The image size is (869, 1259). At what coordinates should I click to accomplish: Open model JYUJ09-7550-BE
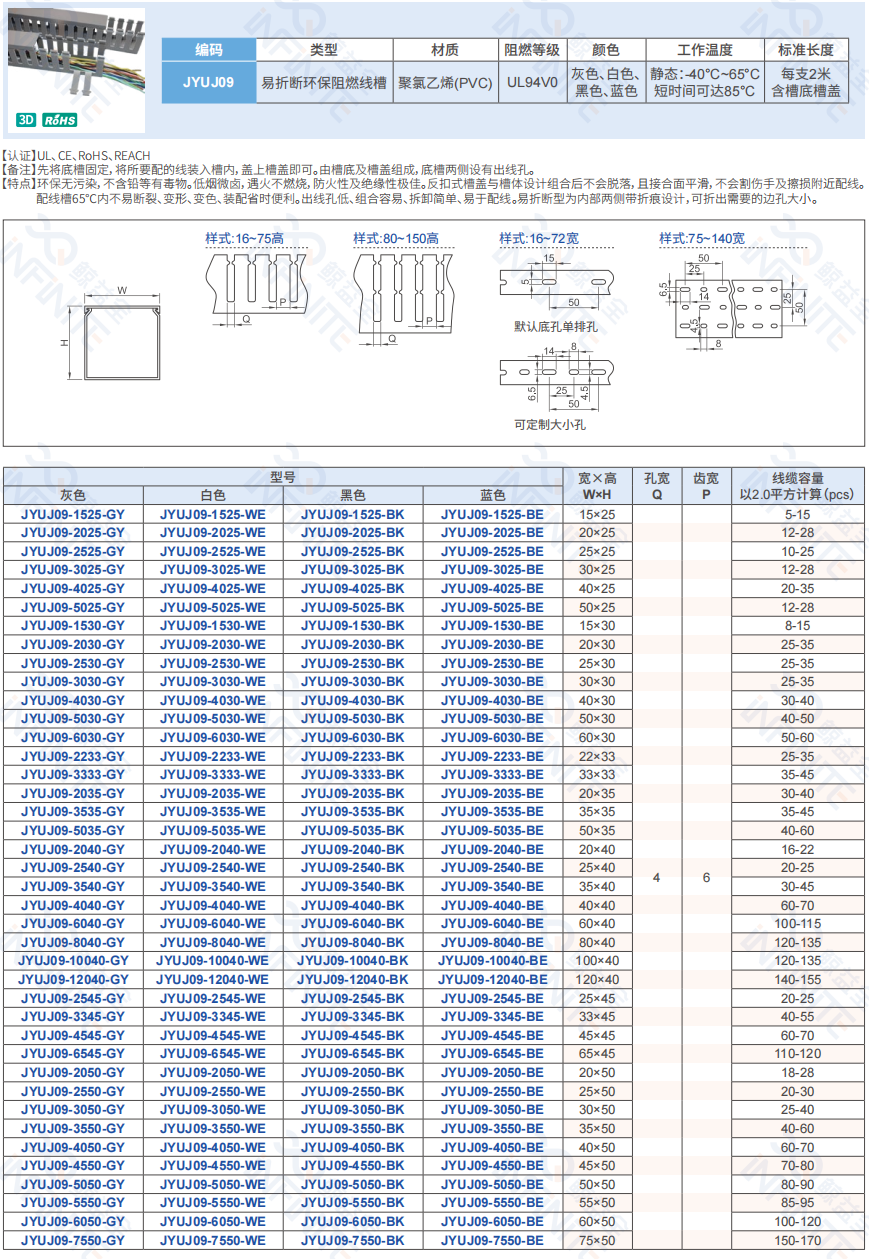coord(493,1240)
